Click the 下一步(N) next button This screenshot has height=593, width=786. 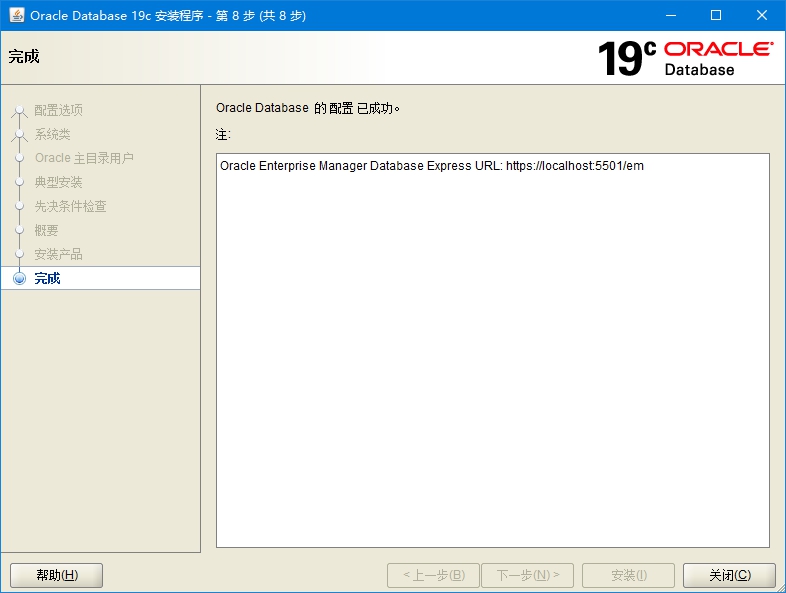click(x=527, y=575)
